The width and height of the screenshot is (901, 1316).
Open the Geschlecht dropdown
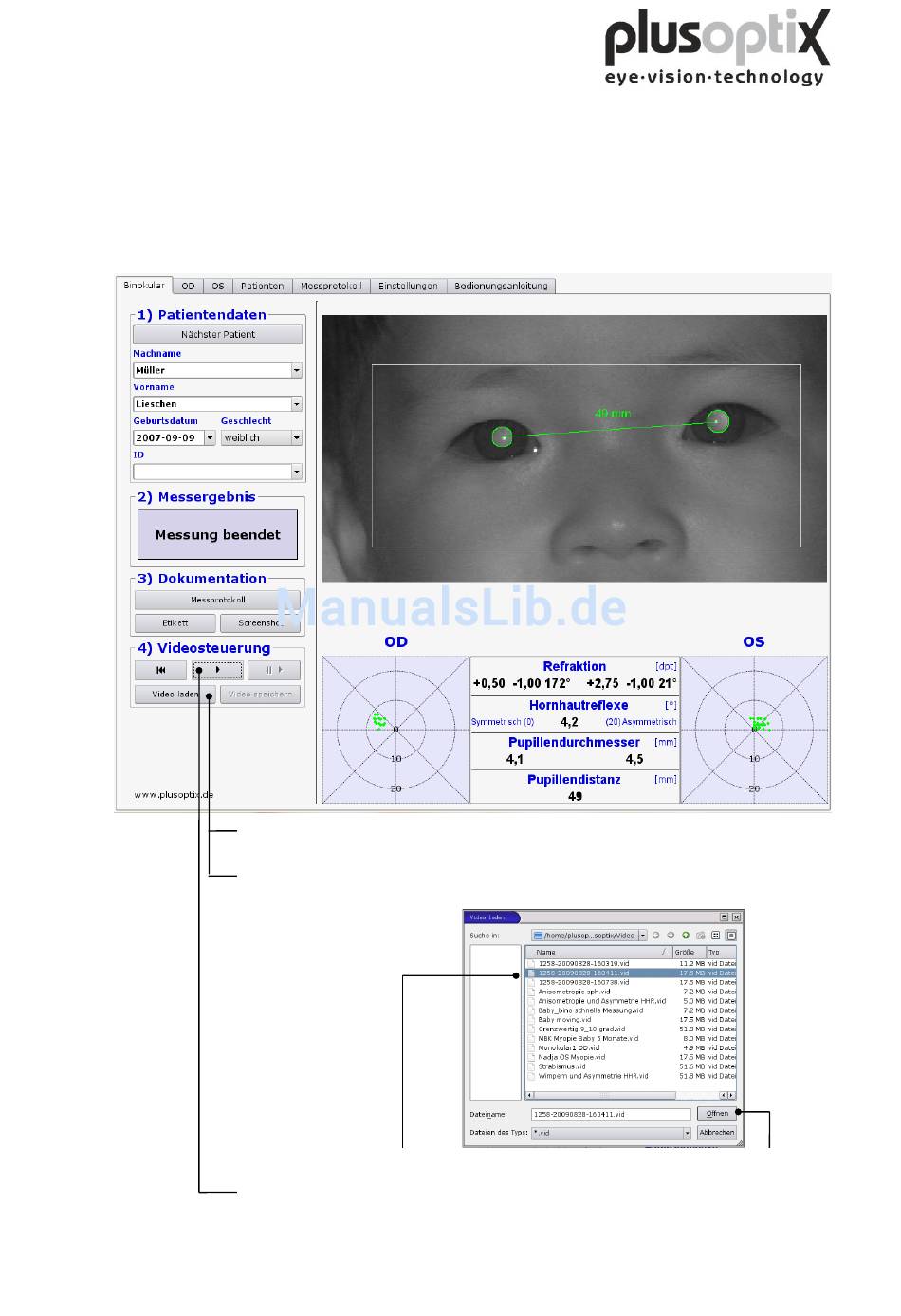[x=297, y=438]
